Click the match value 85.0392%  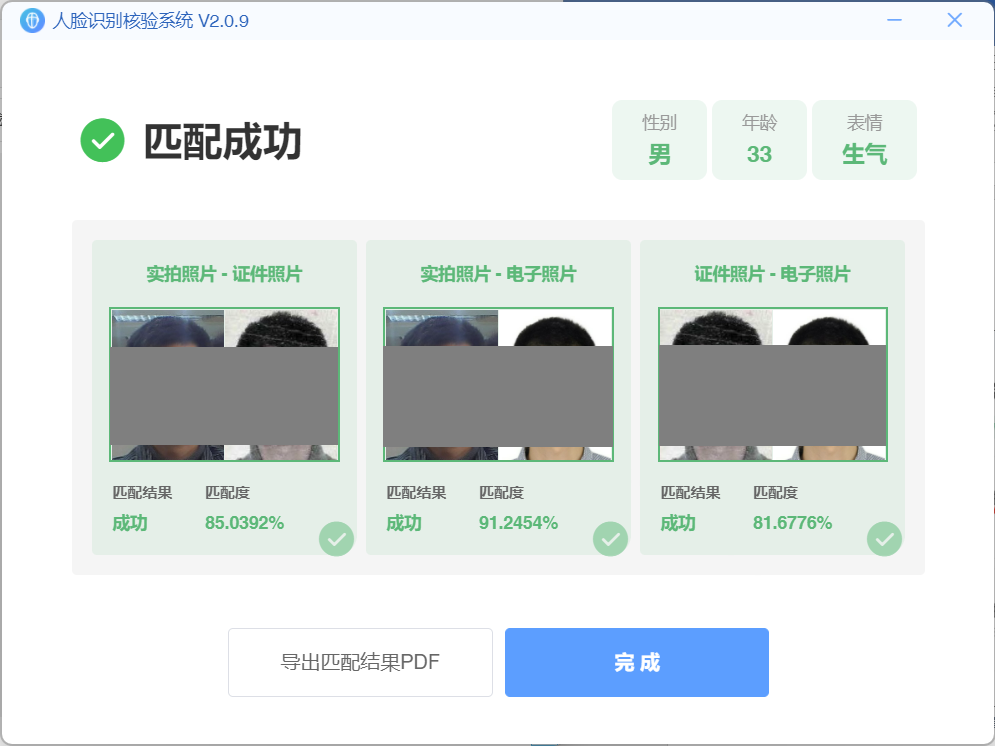tap(244, 523)
